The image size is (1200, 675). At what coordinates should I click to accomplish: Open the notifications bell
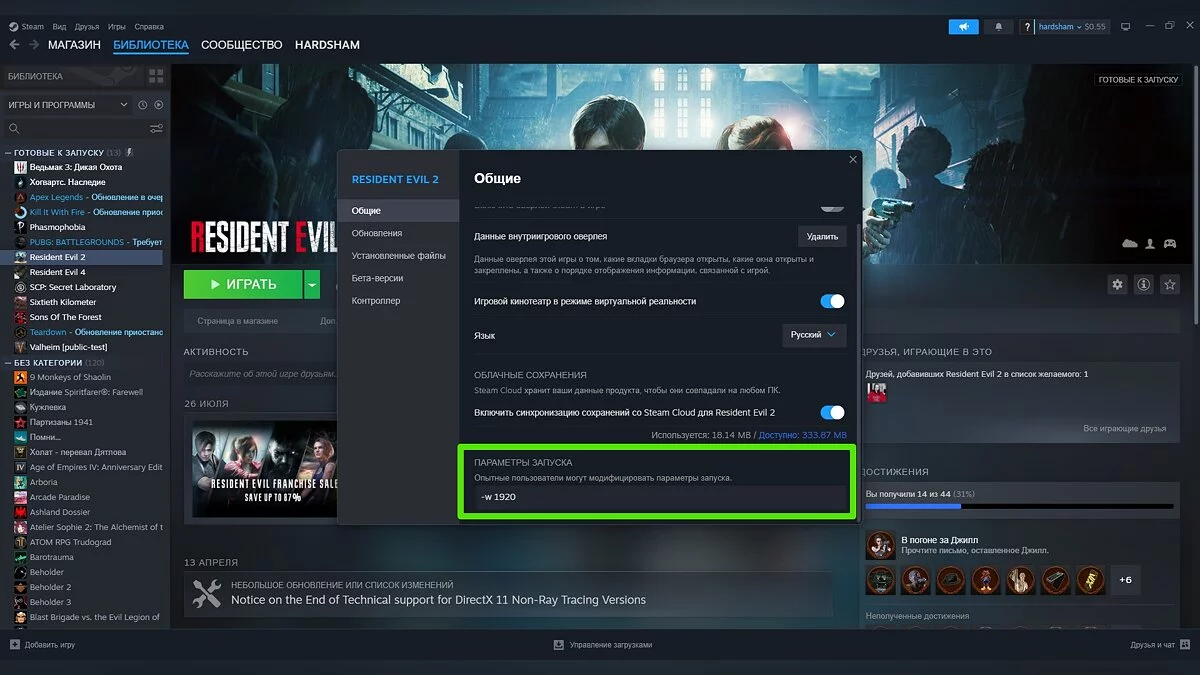997,27
